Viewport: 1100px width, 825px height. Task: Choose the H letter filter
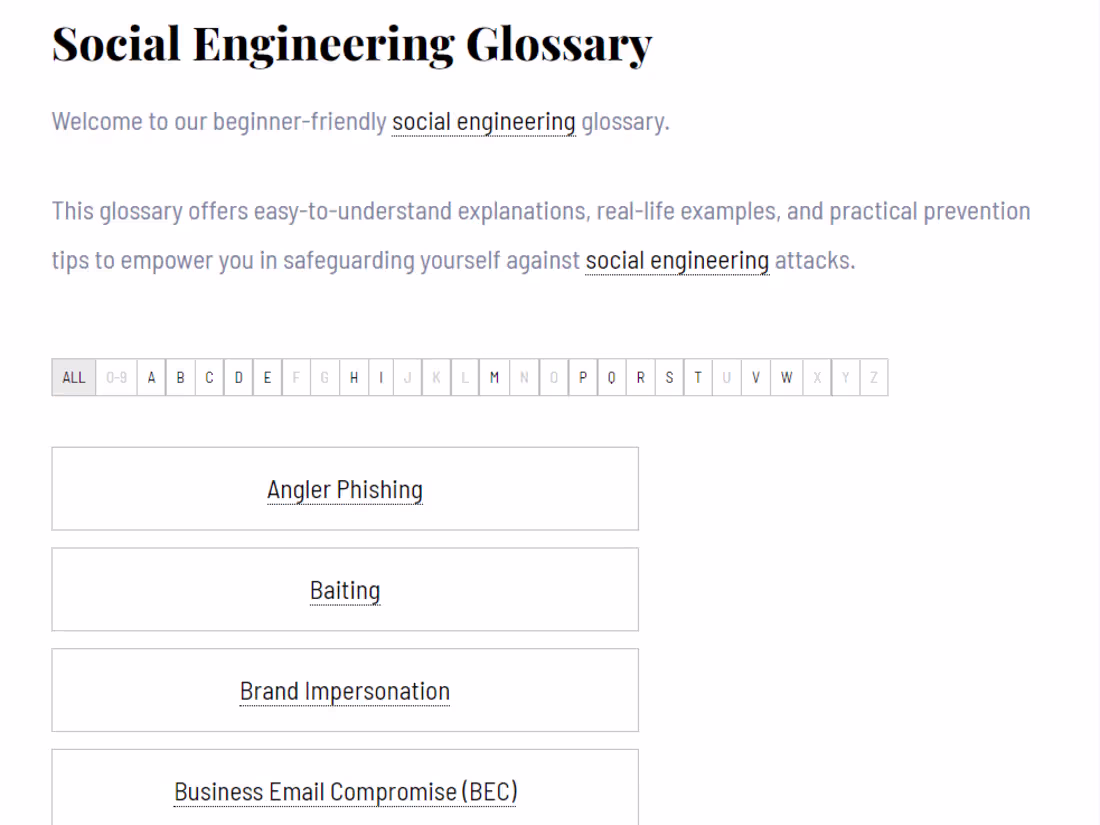tap(353, 377)
